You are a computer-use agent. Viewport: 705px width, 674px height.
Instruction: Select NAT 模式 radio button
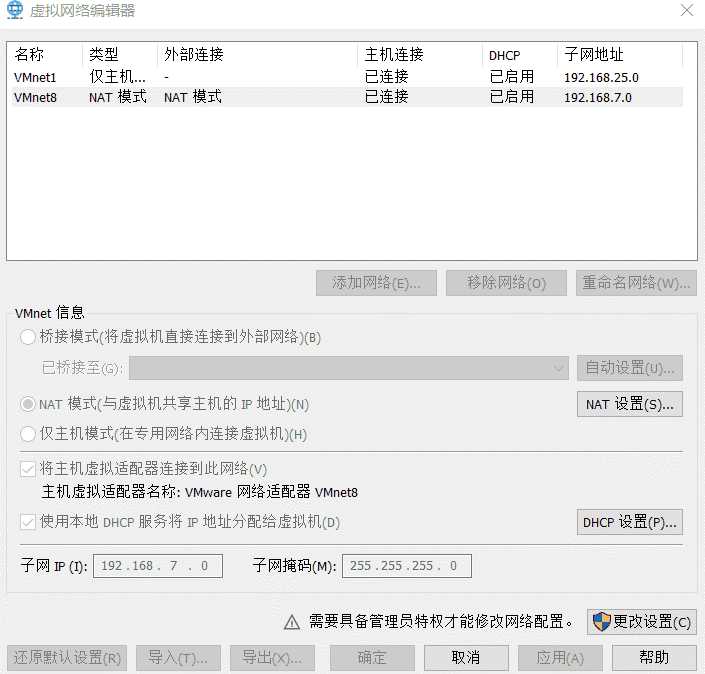pyautogui.click(x=28, y=404)
